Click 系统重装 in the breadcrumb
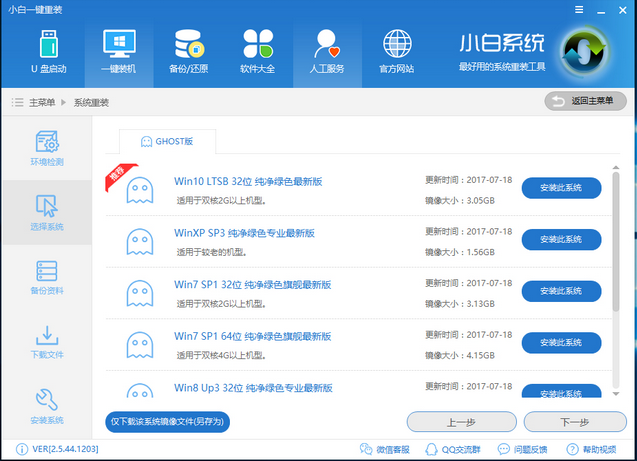The height and width of the screenshot is (461, 637). [x=91, y=102]
